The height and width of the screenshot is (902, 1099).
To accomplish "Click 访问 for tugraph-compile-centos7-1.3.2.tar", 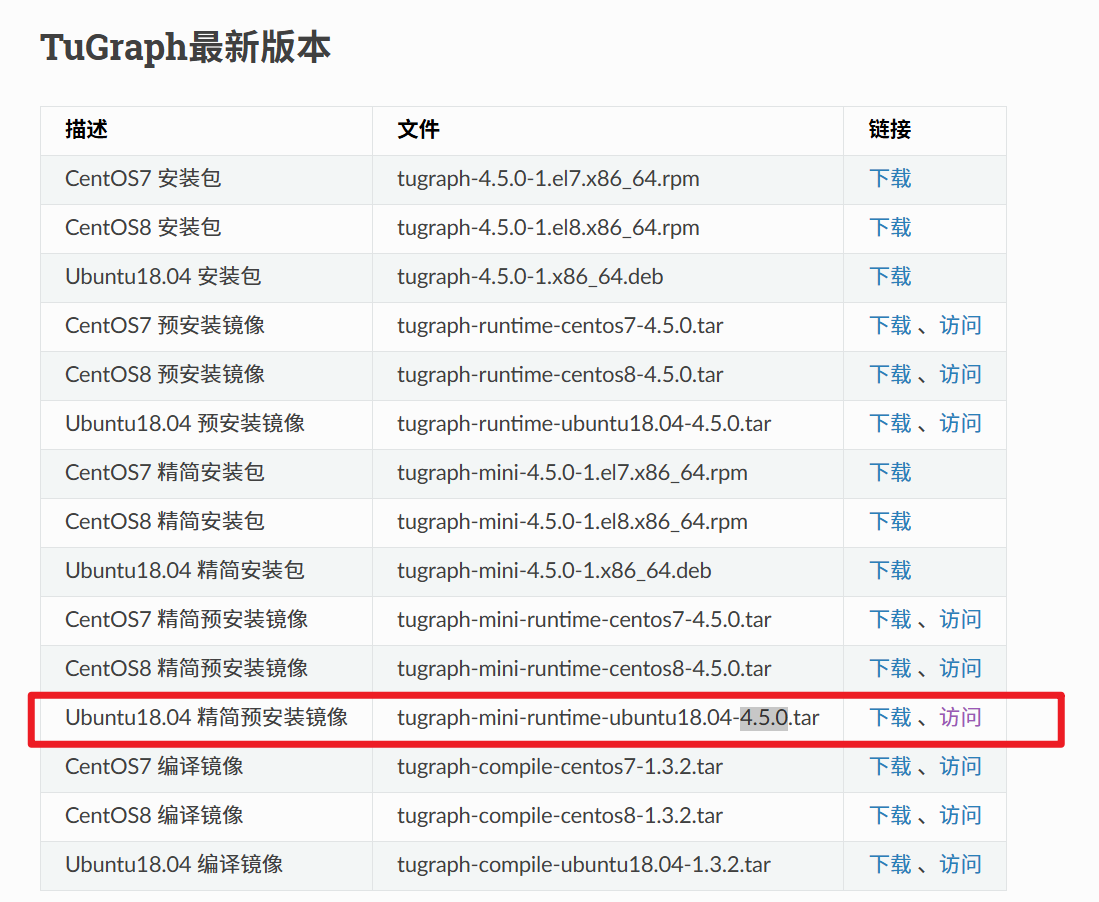I will tap(960, 767).
